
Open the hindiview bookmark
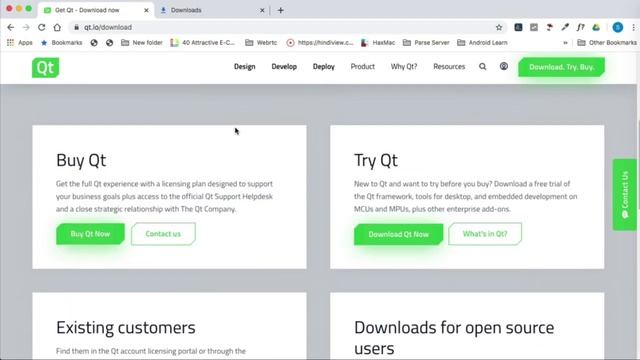point(320,42)
